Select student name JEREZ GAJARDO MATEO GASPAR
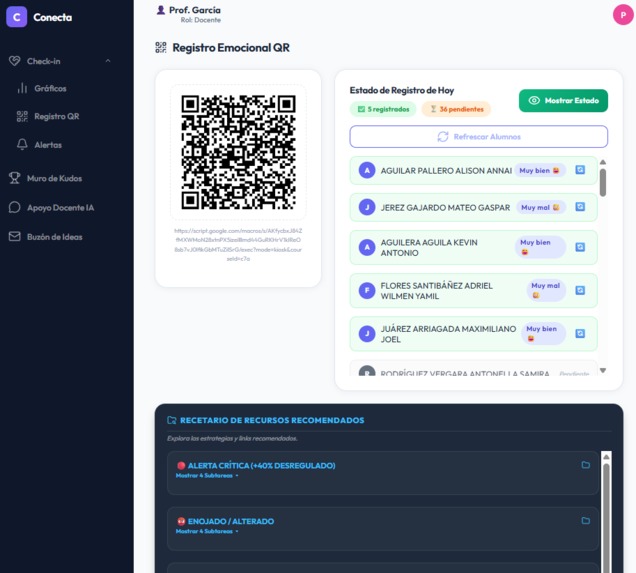The height and width of the screenshot is (573, 636). (x=445, y=208)
